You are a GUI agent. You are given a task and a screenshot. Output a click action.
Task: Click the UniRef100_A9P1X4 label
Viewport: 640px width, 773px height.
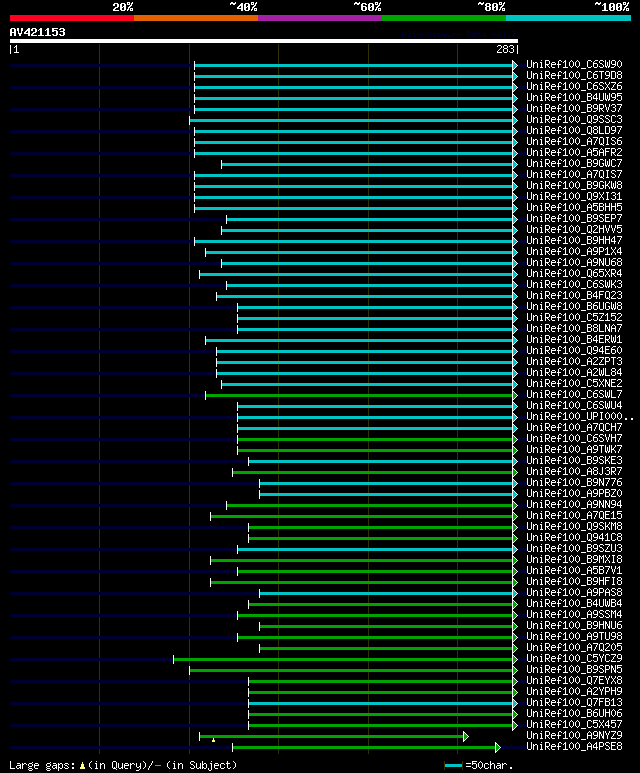pyautogui.click(x=574, y=251)
